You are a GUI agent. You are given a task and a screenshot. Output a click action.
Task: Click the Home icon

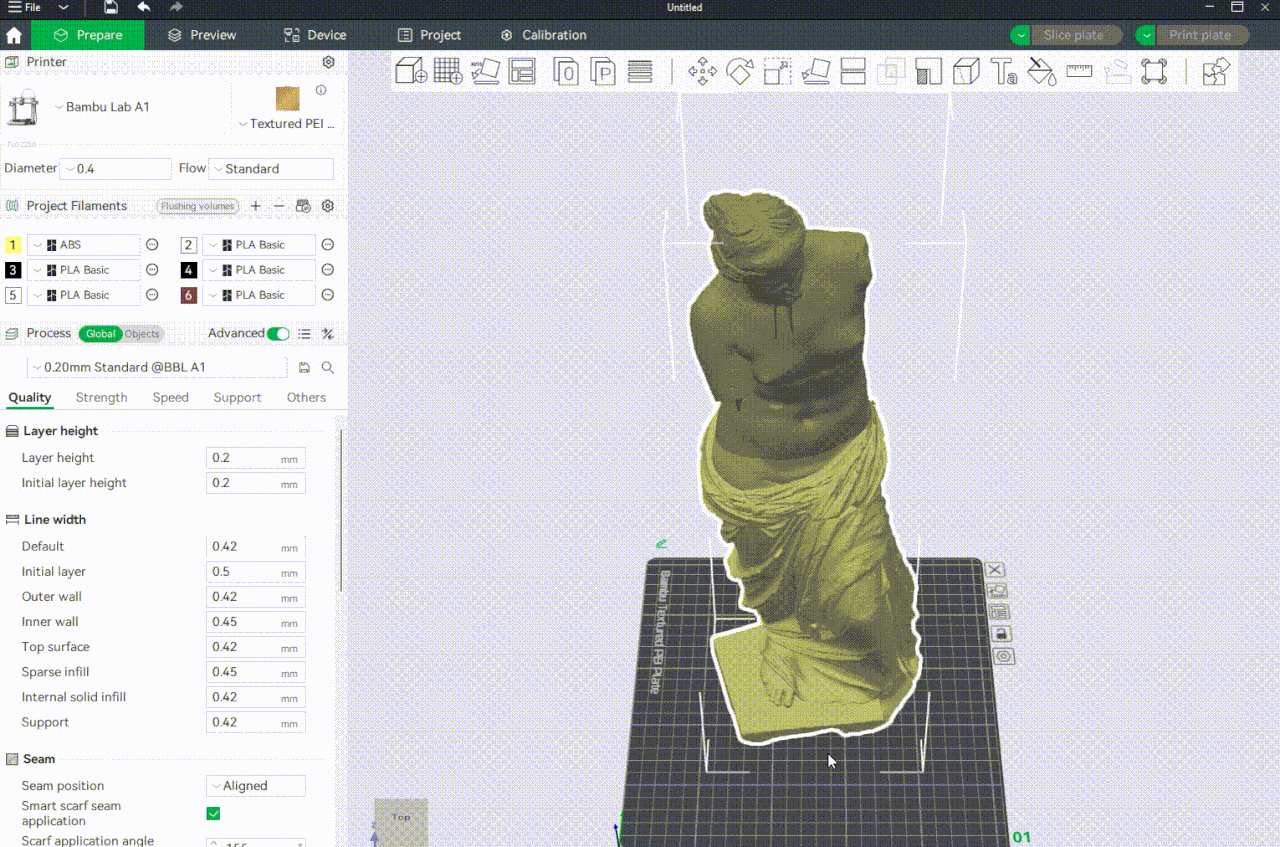tap(14, 35)
